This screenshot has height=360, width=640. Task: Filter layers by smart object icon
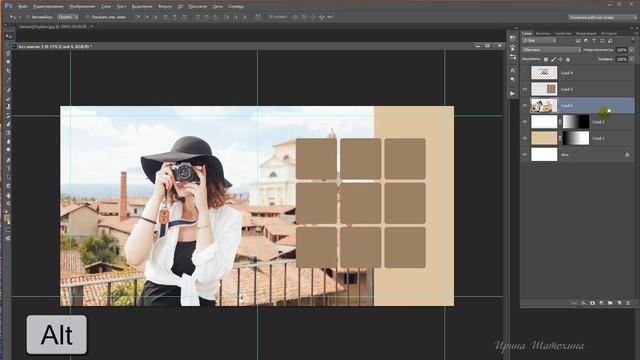[610, 40]
